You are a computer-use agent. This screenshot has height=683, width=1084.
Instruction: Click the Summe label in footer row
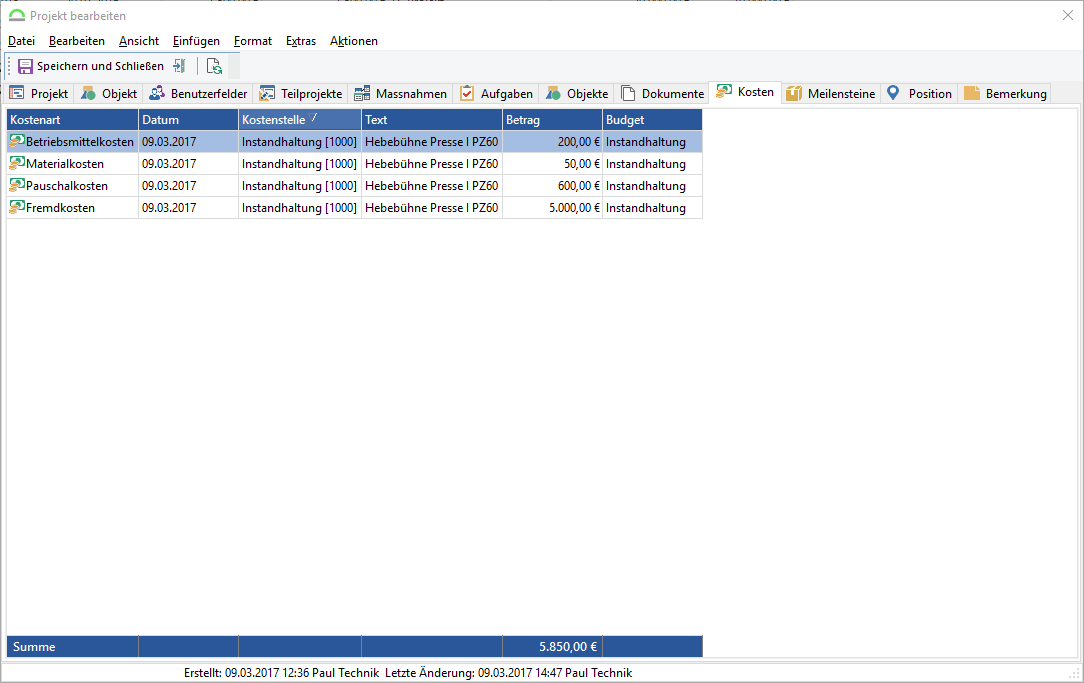pos(34,647)
